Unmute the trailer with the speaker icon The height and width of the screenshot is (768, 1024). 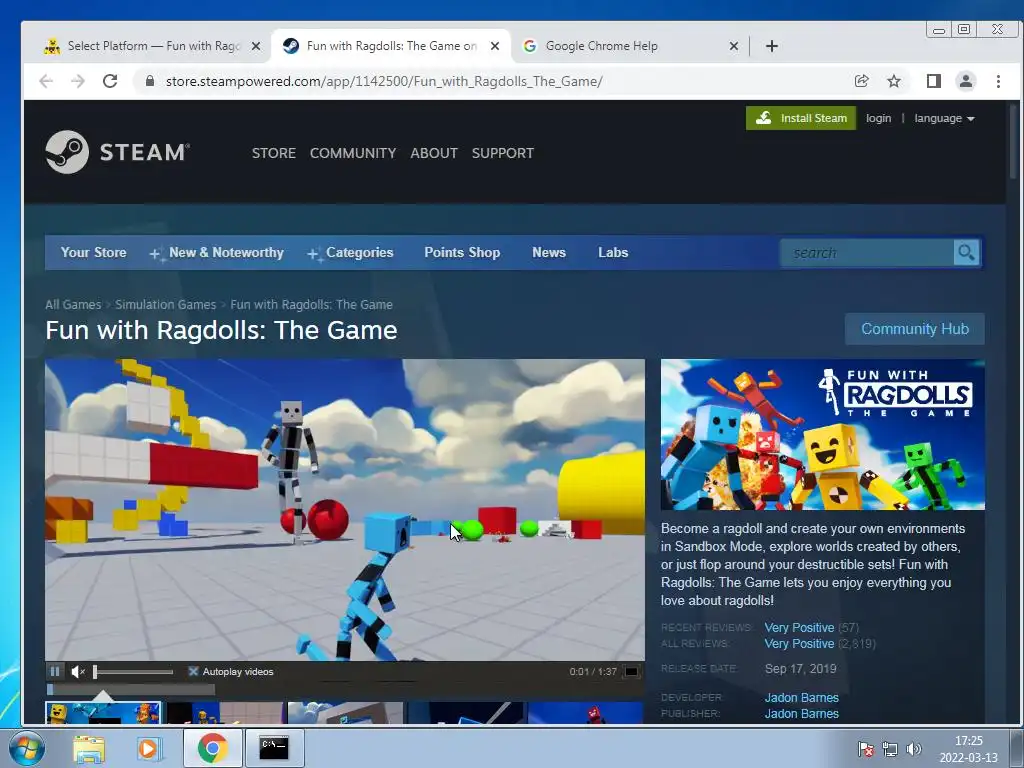tap(78, 671)
